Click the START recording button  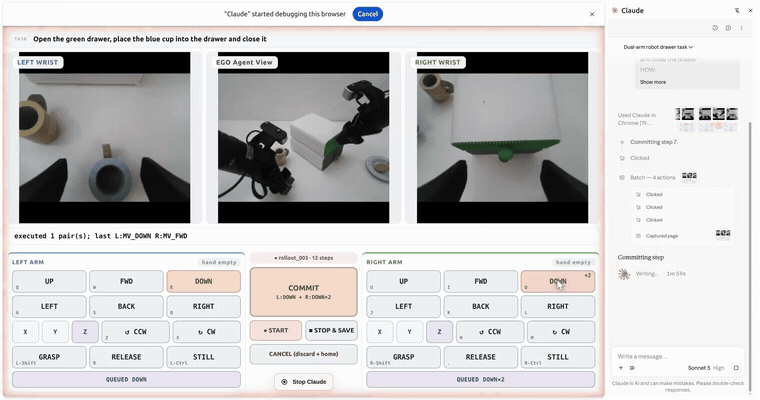(x=276, y=331)
